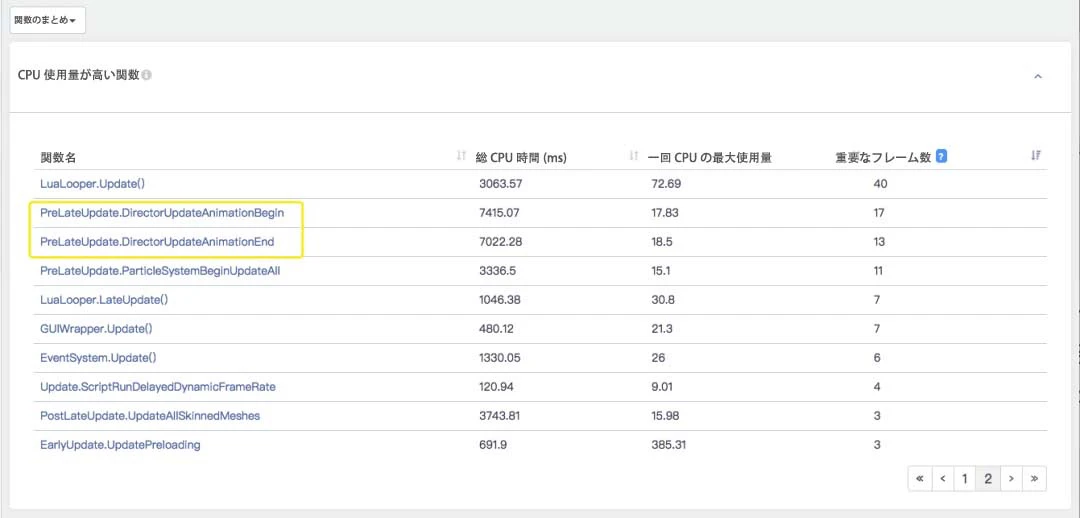The width and height of the screenshot is (1080, 518).
Task: Click max CPU usage value 30.8
Action: coord(663,300)
